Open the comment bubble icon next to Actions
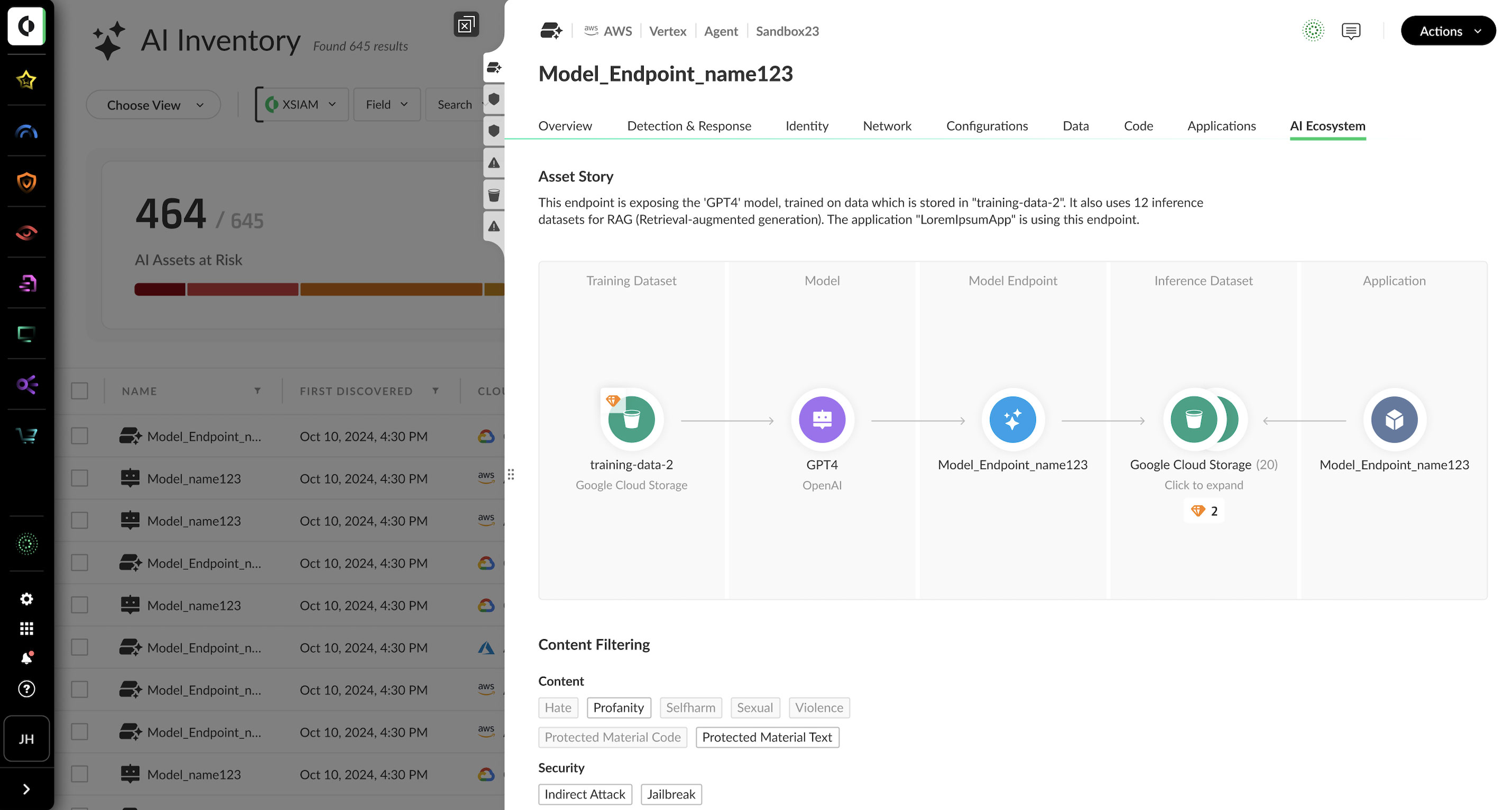Image resolution: width=1512 pixels, height=810 pixels. [x=1351, y=31]
